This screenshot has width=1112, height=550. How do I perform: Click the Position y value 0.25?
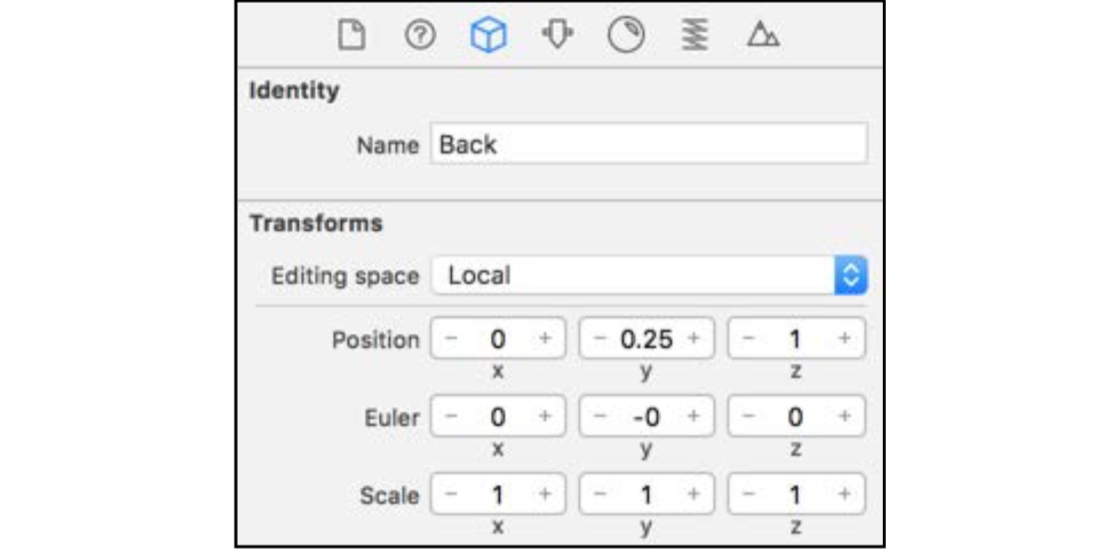(x=647, y=339)
